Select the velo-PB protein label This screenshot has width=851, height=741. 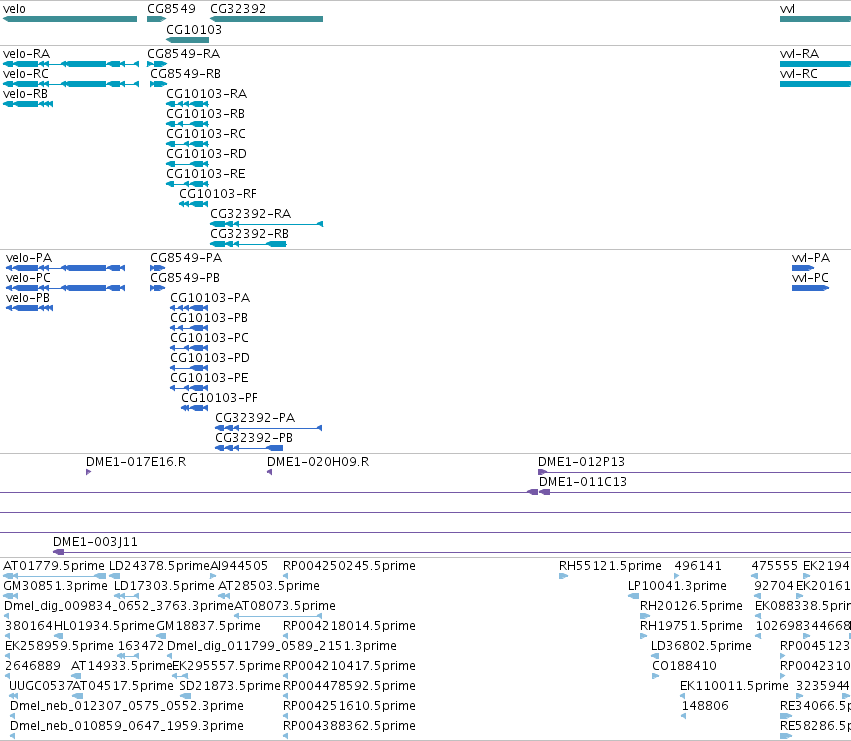pos(28,298)
